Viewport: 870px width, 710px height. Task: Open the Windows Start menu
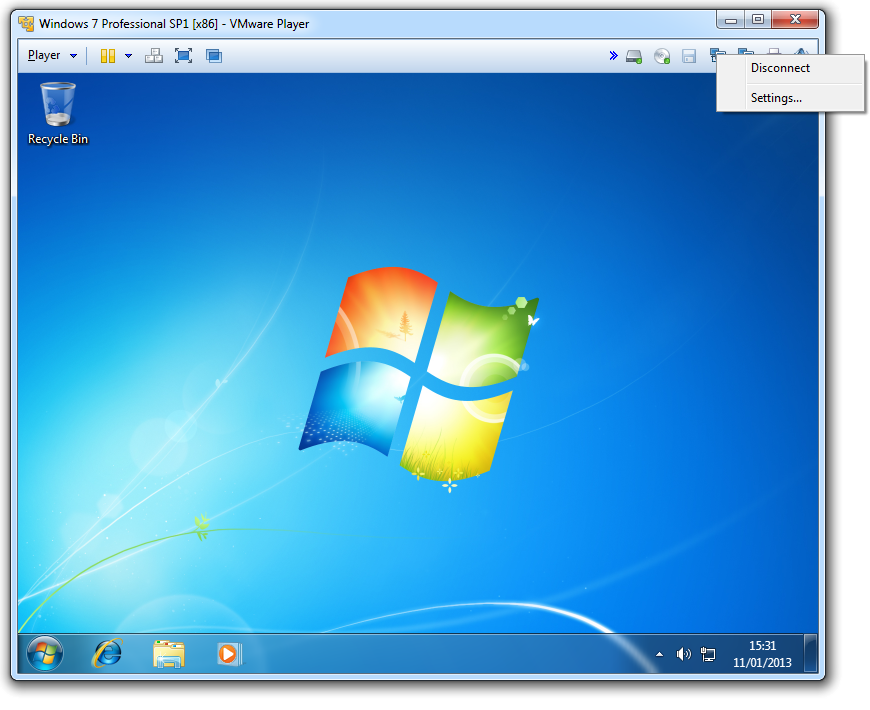point(45,654)
